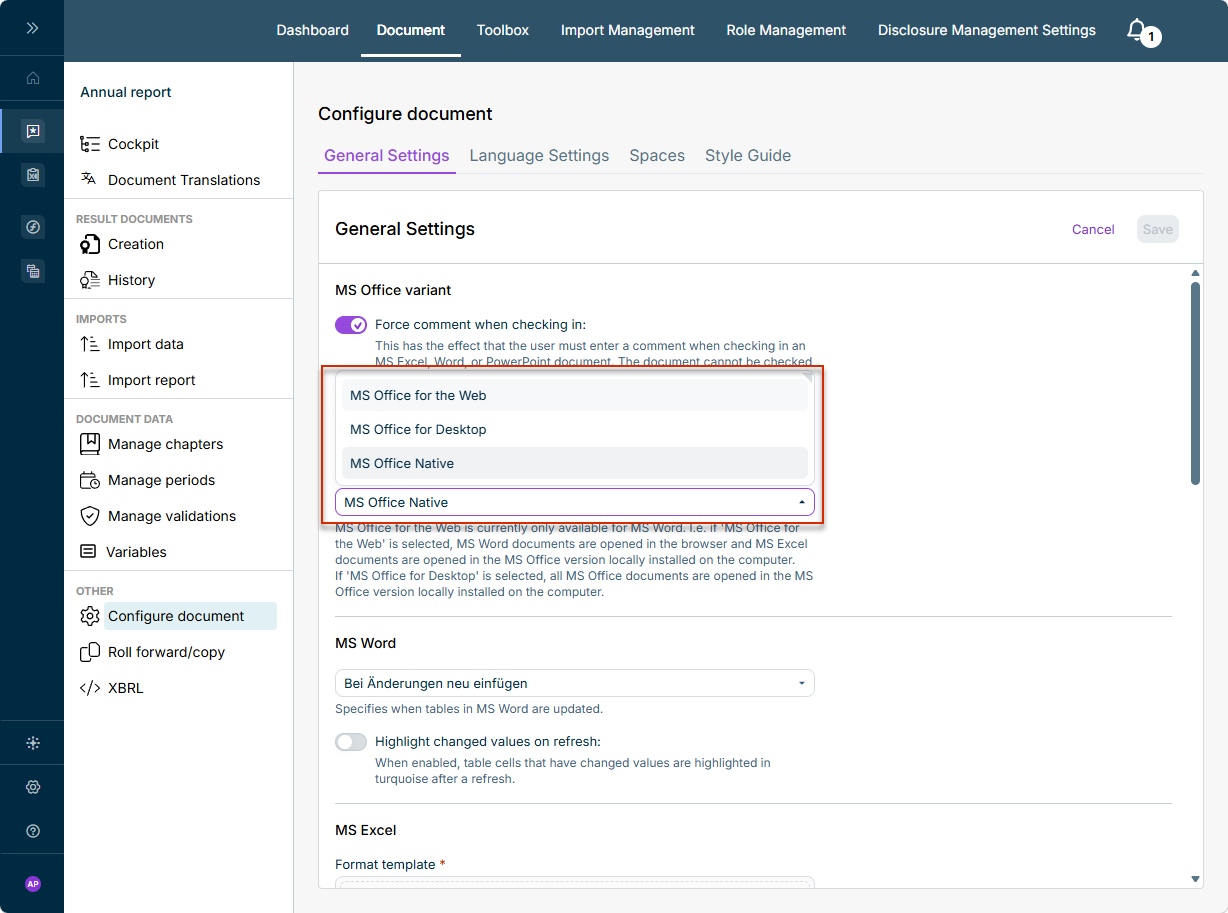Click the settings panel vertical scrollbar thumb
1228x913 pixels.
pyautogui.click(x=1195, y=383)
